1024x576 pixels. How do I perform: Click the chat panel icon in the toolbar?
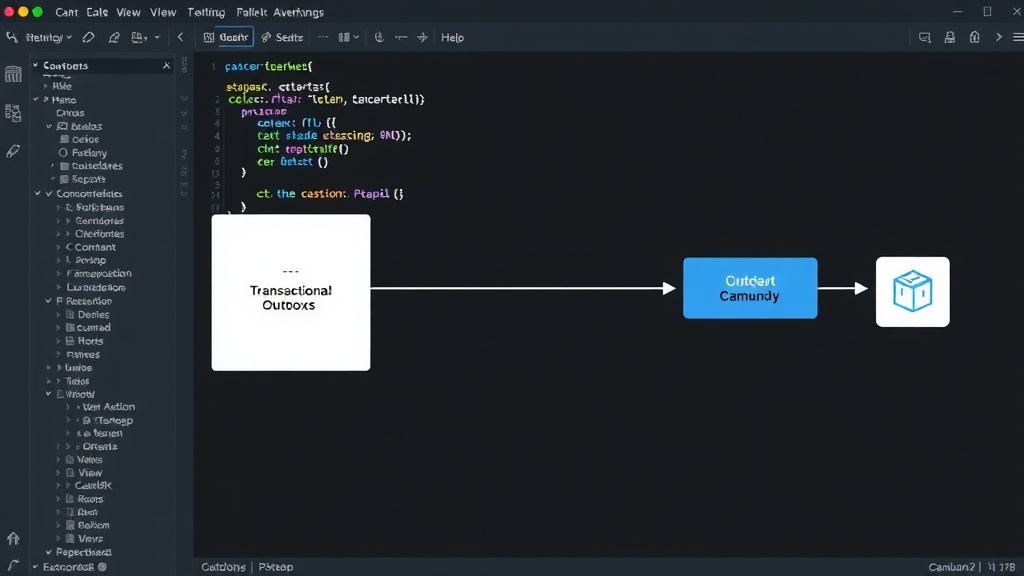(x=925, y=38)
